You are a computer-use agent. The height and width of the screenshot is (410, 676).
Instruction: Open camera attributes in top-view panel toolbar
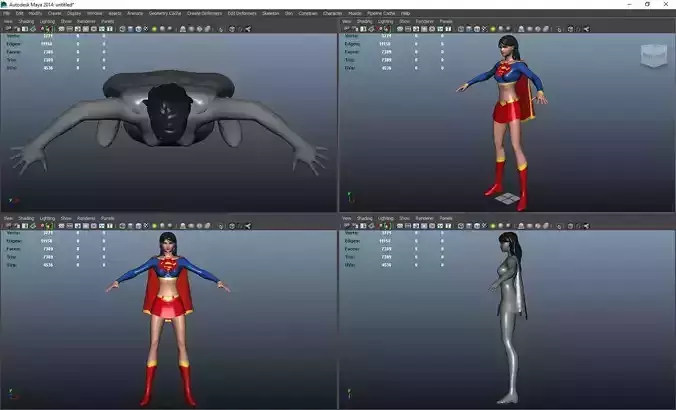[x=16, y=29]
